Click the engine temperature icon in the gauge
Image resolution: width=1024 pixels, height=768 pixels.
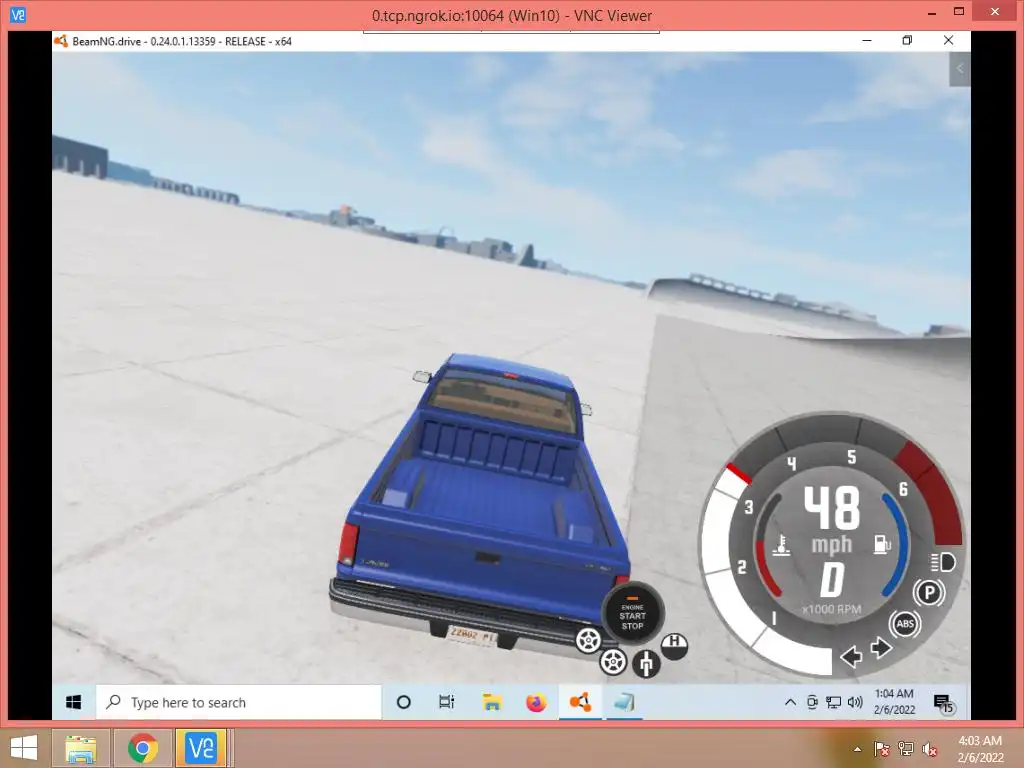pyautogui.click(x=781, y=545)
